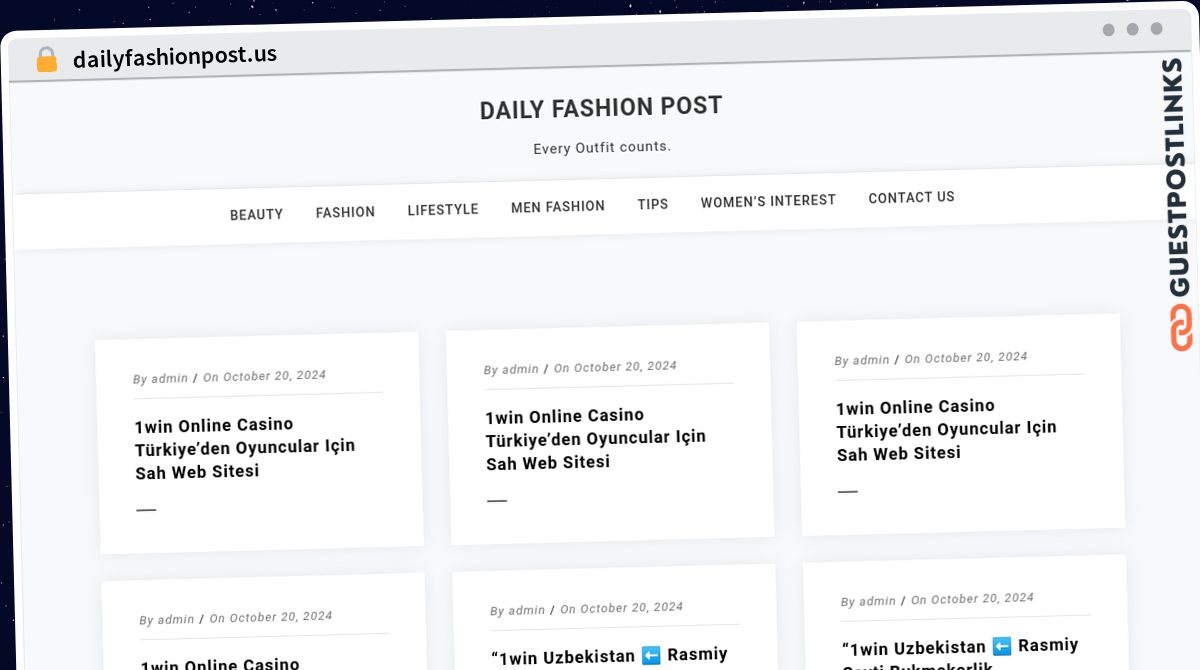Open the Fashion menu item
This screenshot has width=1200, height=670.
coord(345,212)
